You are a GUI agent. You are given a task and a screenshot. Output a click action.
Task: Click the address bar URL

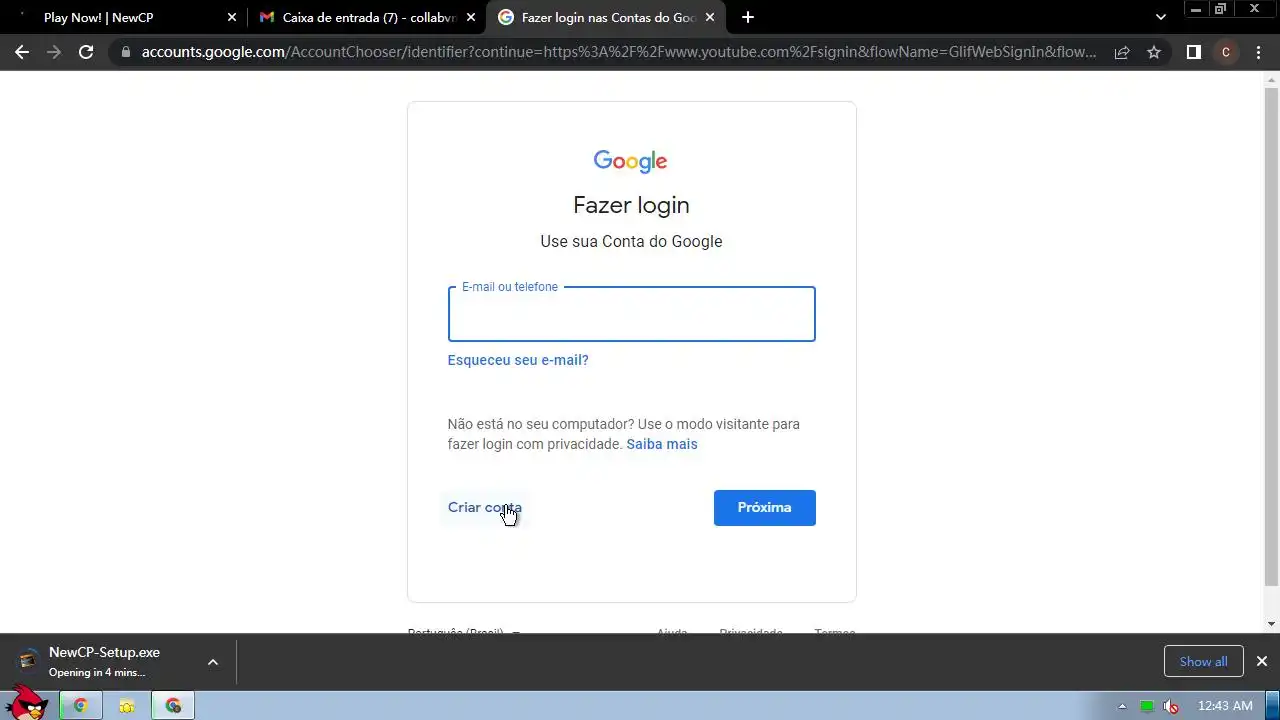pyautogui.click(x=618, y=52)
